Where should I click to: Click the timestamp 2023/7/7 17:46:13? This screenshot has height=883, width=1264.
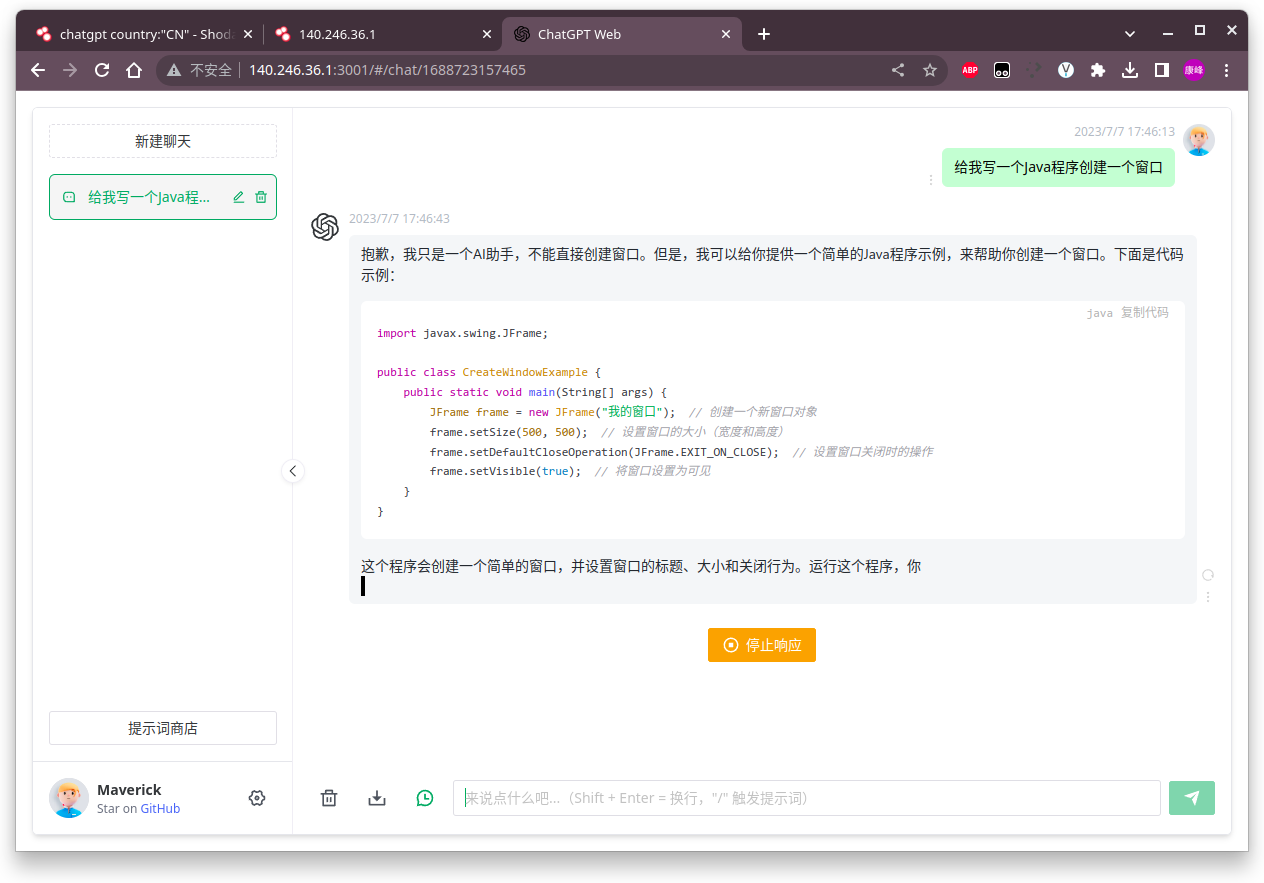[x=1124, y=132]
